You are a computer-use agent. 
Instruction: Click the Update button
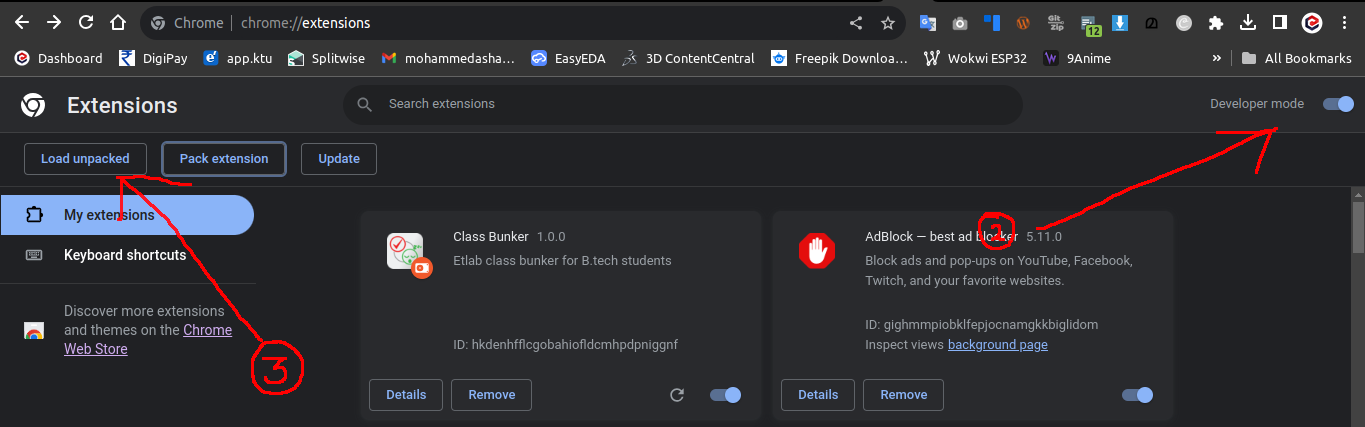coord(339,159)
